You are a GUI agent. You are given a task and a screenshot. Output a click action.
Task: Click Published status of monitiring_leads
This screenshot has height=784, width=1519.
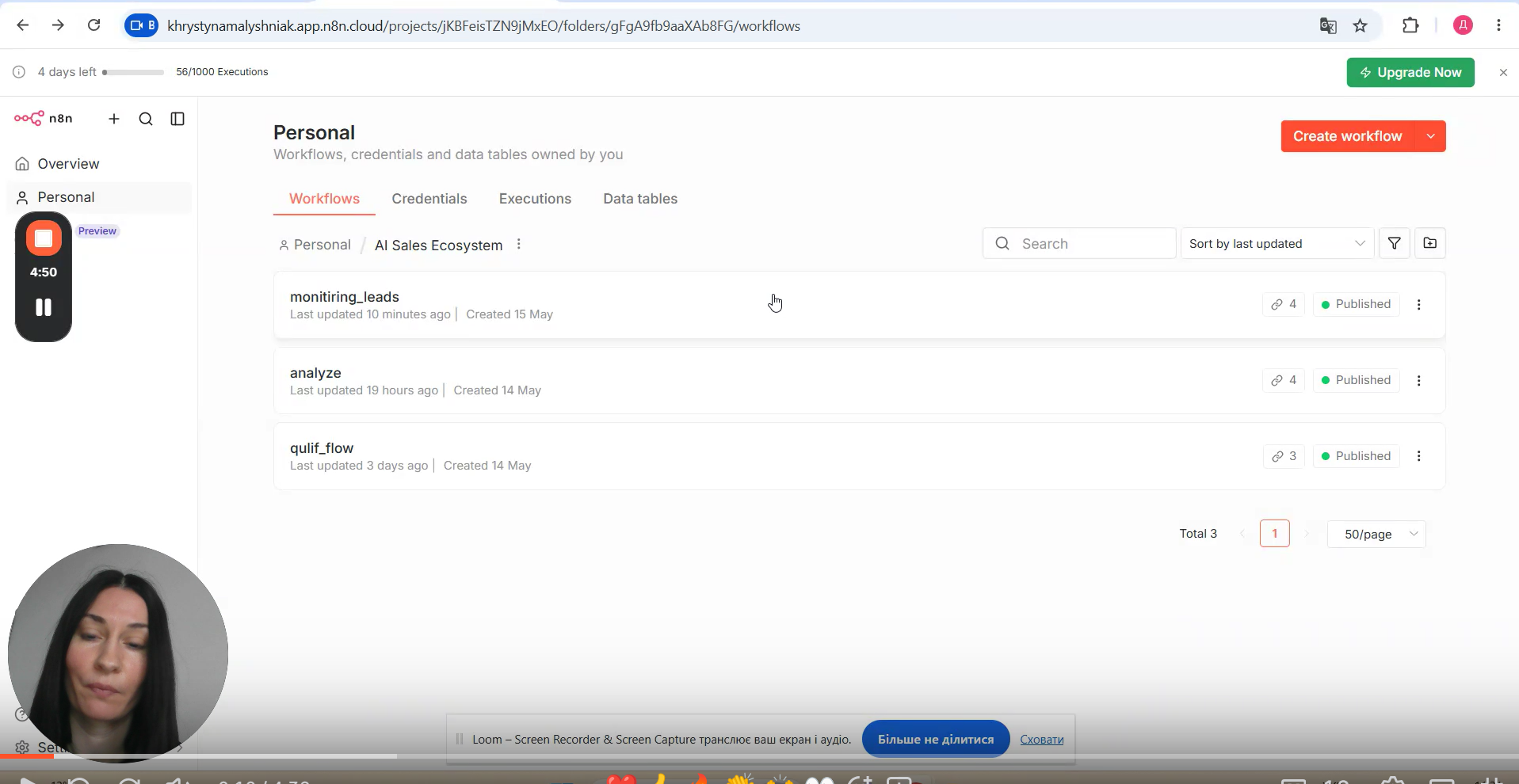(x=1356, y=304)
